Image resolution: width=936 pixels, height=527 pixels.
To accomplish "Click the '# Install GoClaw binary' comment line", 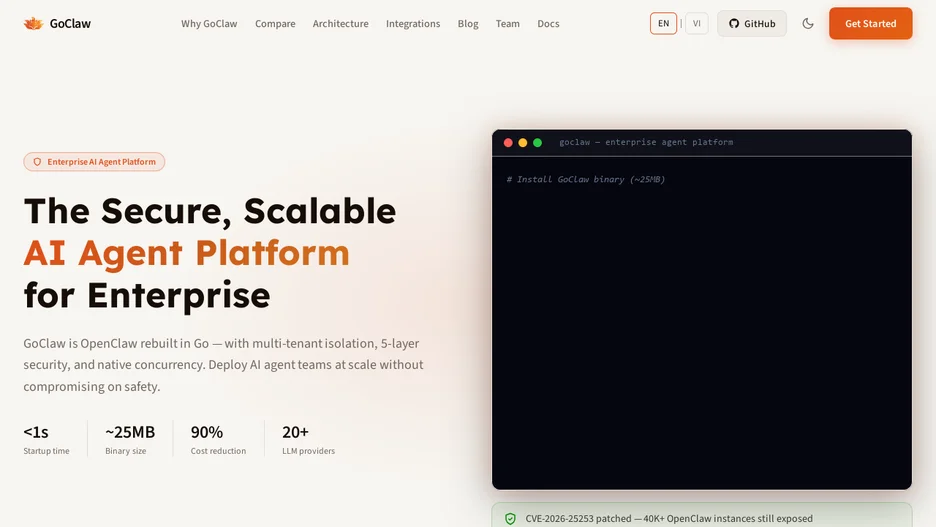I will coord(586,179).
